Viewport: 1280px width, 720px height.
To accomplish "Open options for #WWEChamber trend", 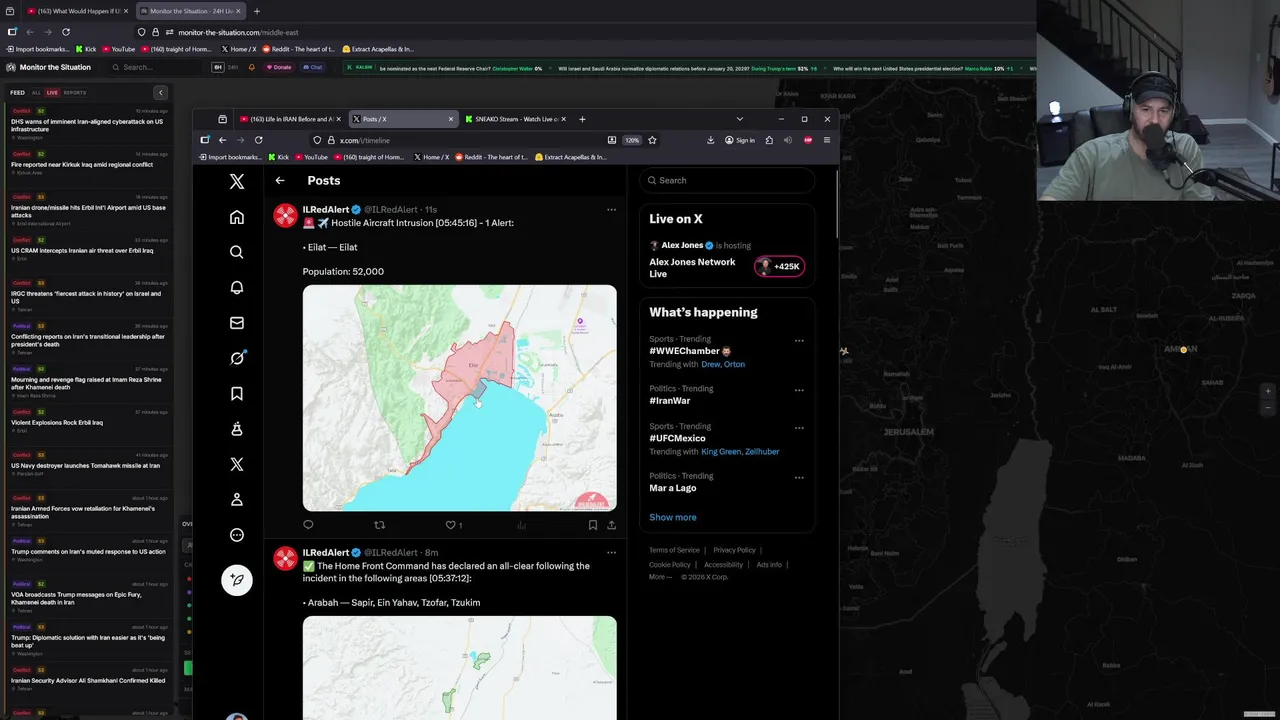I will pos(799,341).
